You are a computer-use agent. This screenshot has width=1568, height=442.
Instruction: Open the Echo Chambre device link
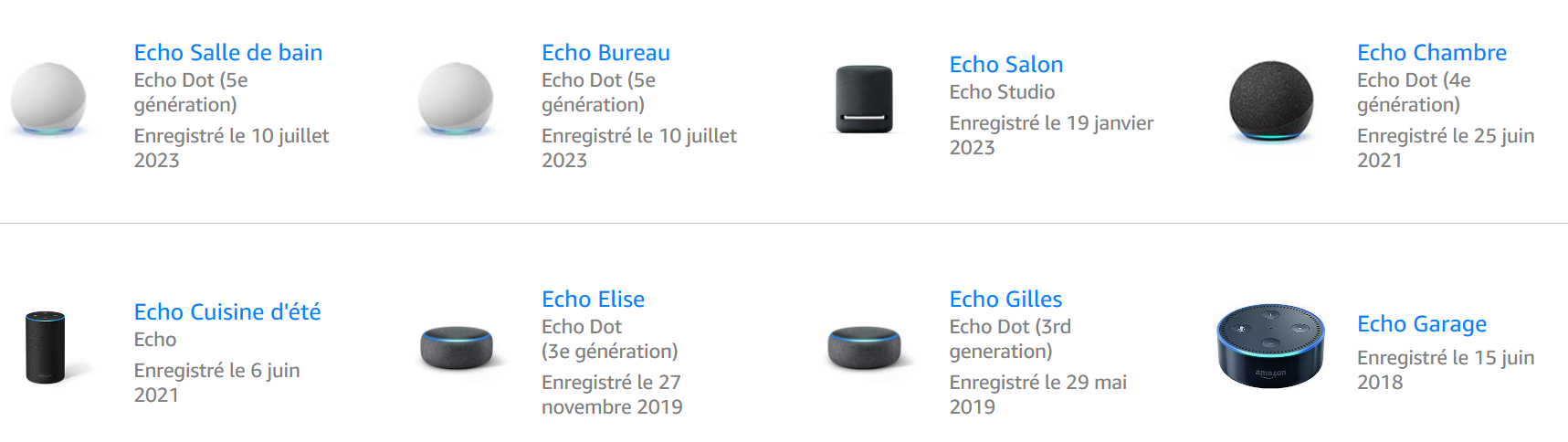pos(1432,53)
